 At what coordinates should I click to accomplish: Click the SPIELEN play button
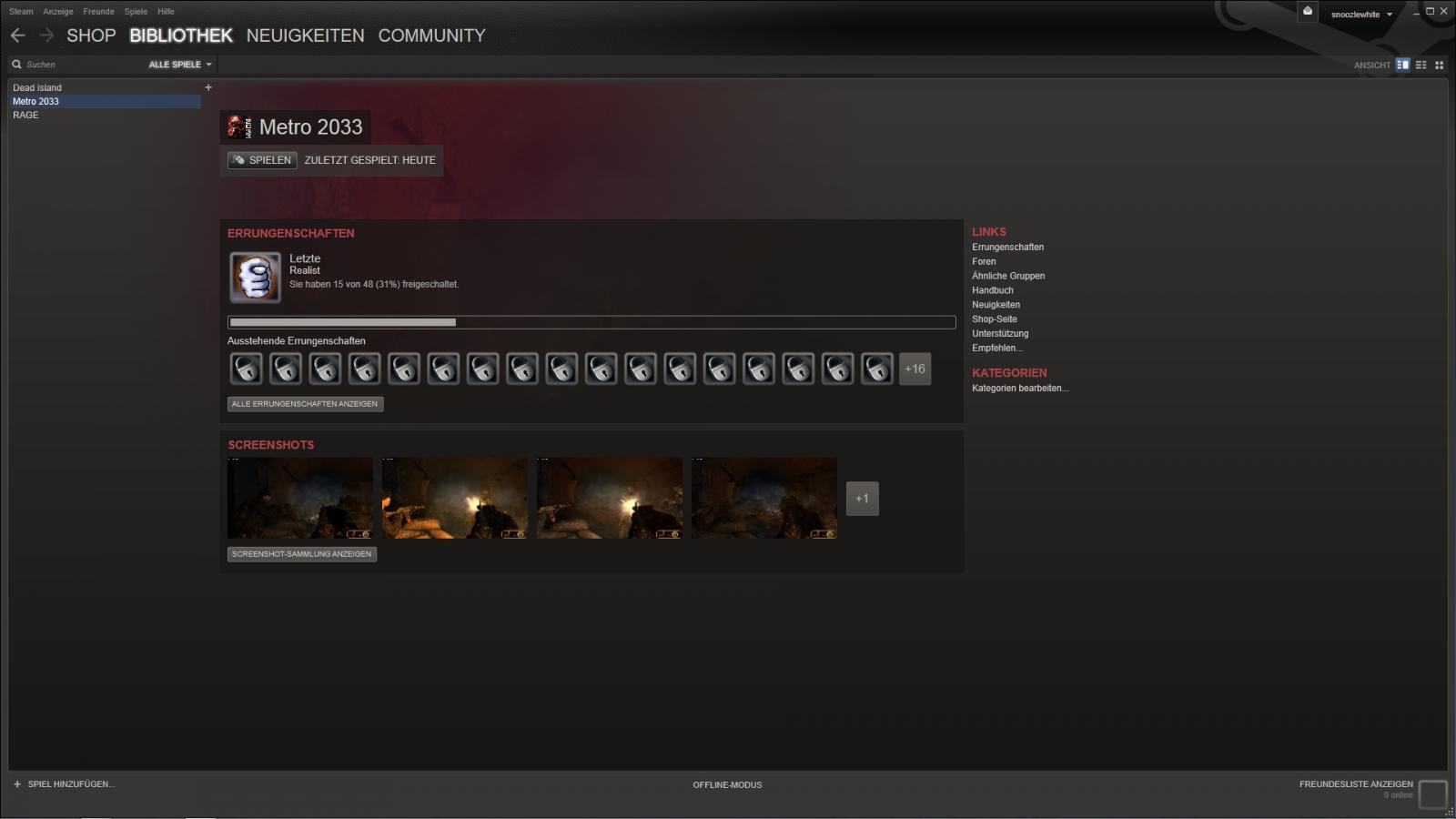[x=262, y=160]
